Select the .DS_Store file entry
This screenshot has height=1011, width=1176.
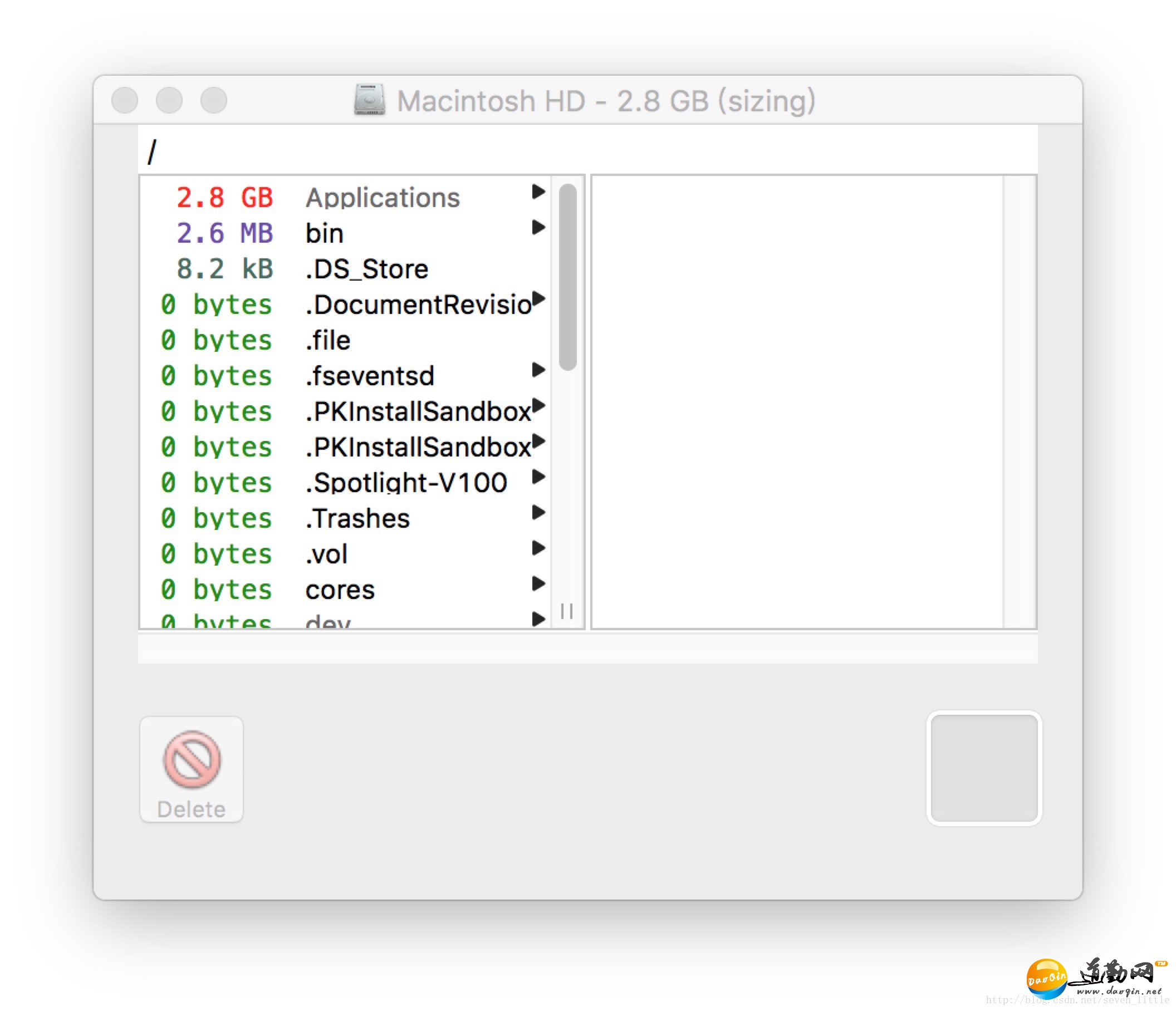355,268
